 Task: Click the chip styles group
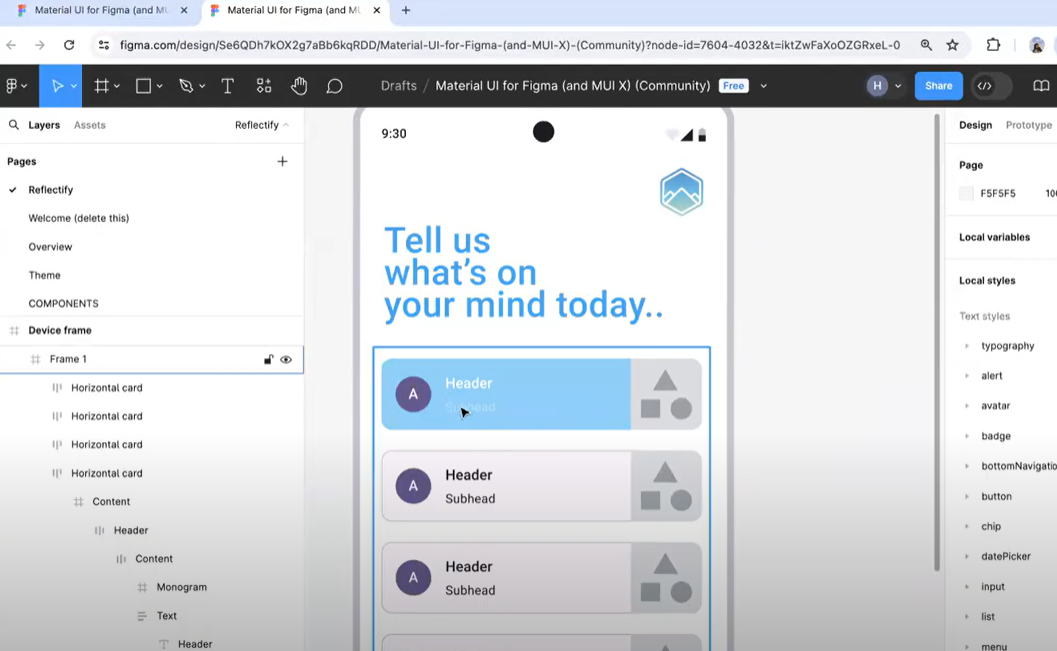991,526
